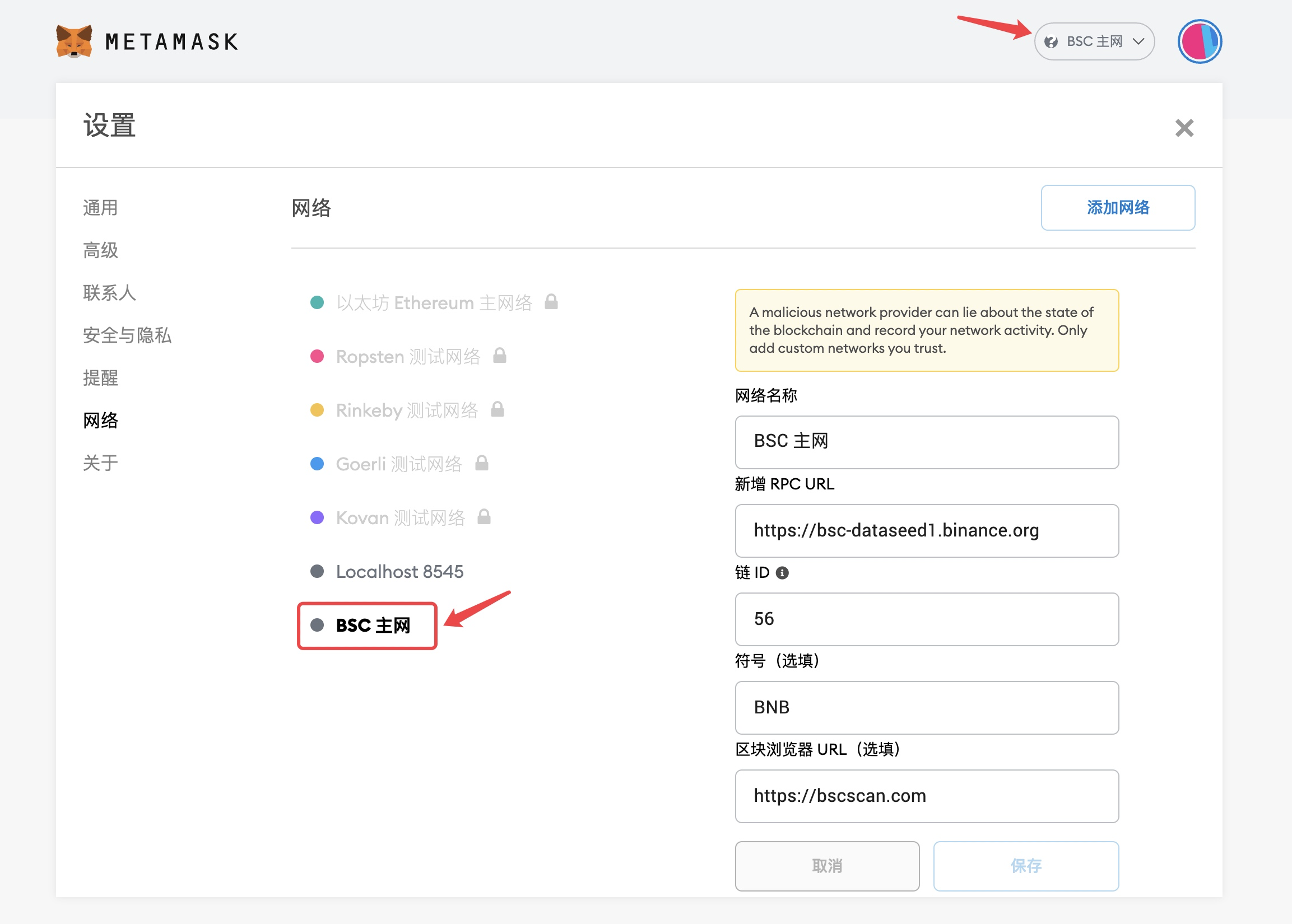Click the lock icon beside Ethereum 主网络

point(551,301)
